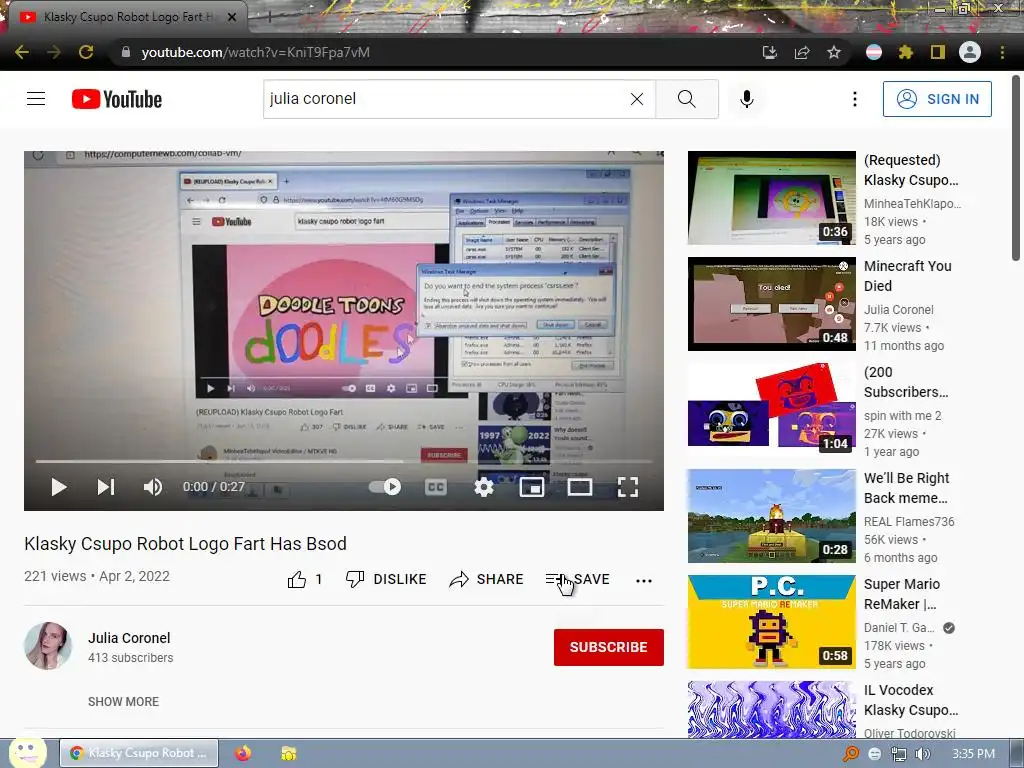Click the Chrome taskbar window button

(139, 753)
